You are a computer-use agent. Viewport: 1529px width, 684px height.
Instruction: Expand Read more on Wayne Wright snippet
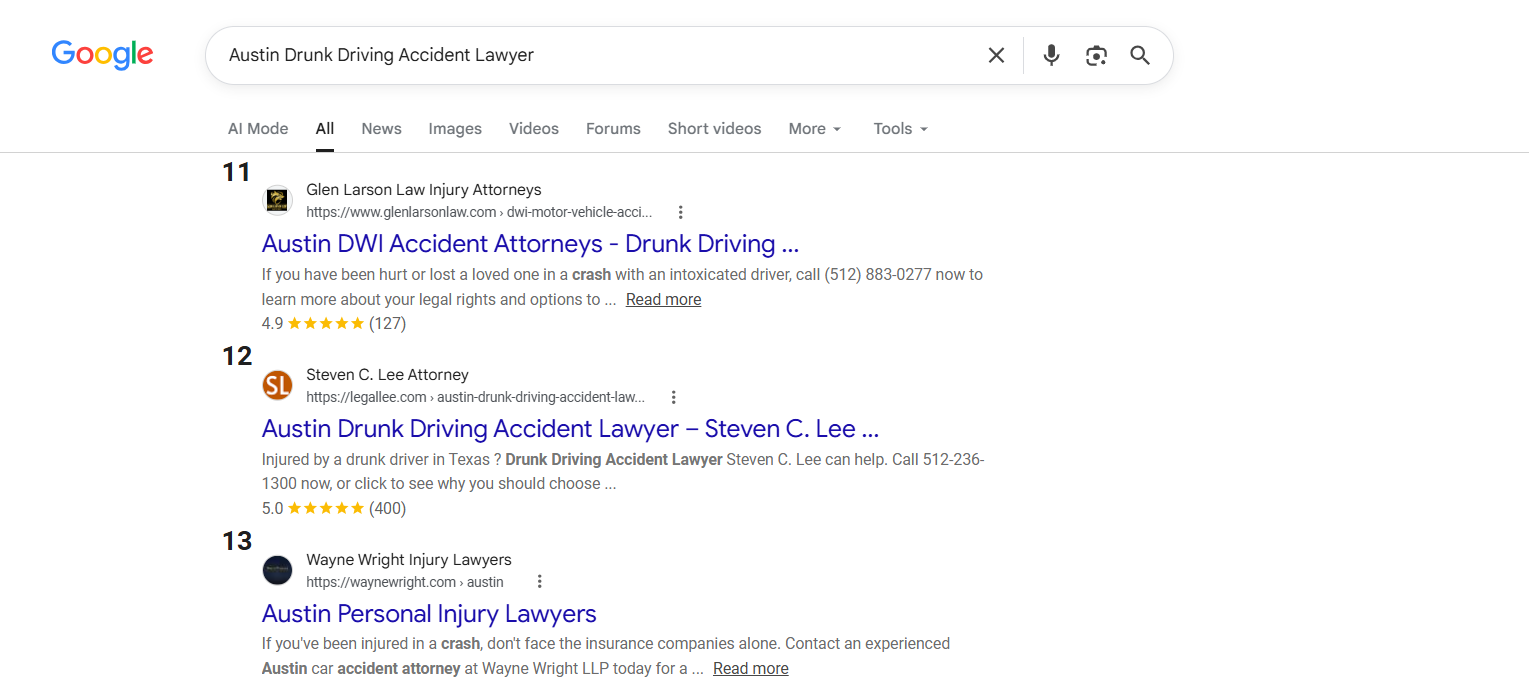(x=750, y=668)
